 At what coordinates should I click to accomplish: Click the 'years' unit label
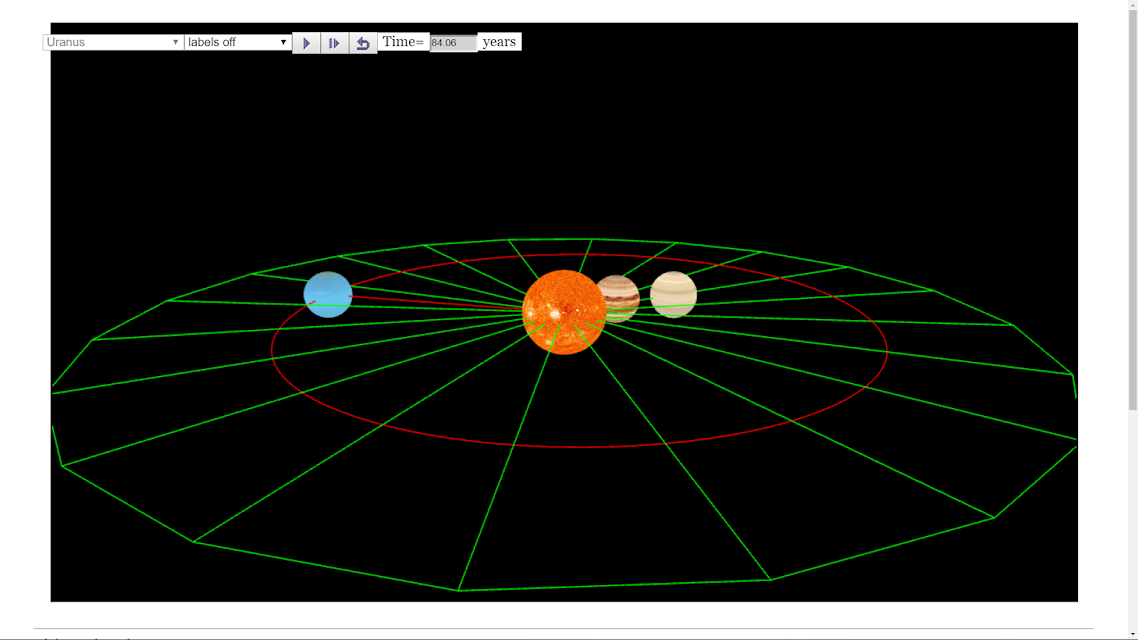499,42
